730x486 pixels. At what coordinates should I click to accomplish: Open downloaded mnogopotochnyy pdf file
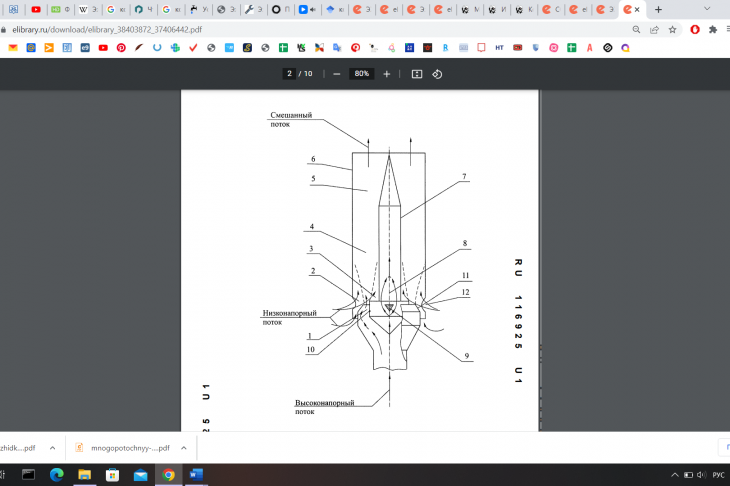click(124, 448)
